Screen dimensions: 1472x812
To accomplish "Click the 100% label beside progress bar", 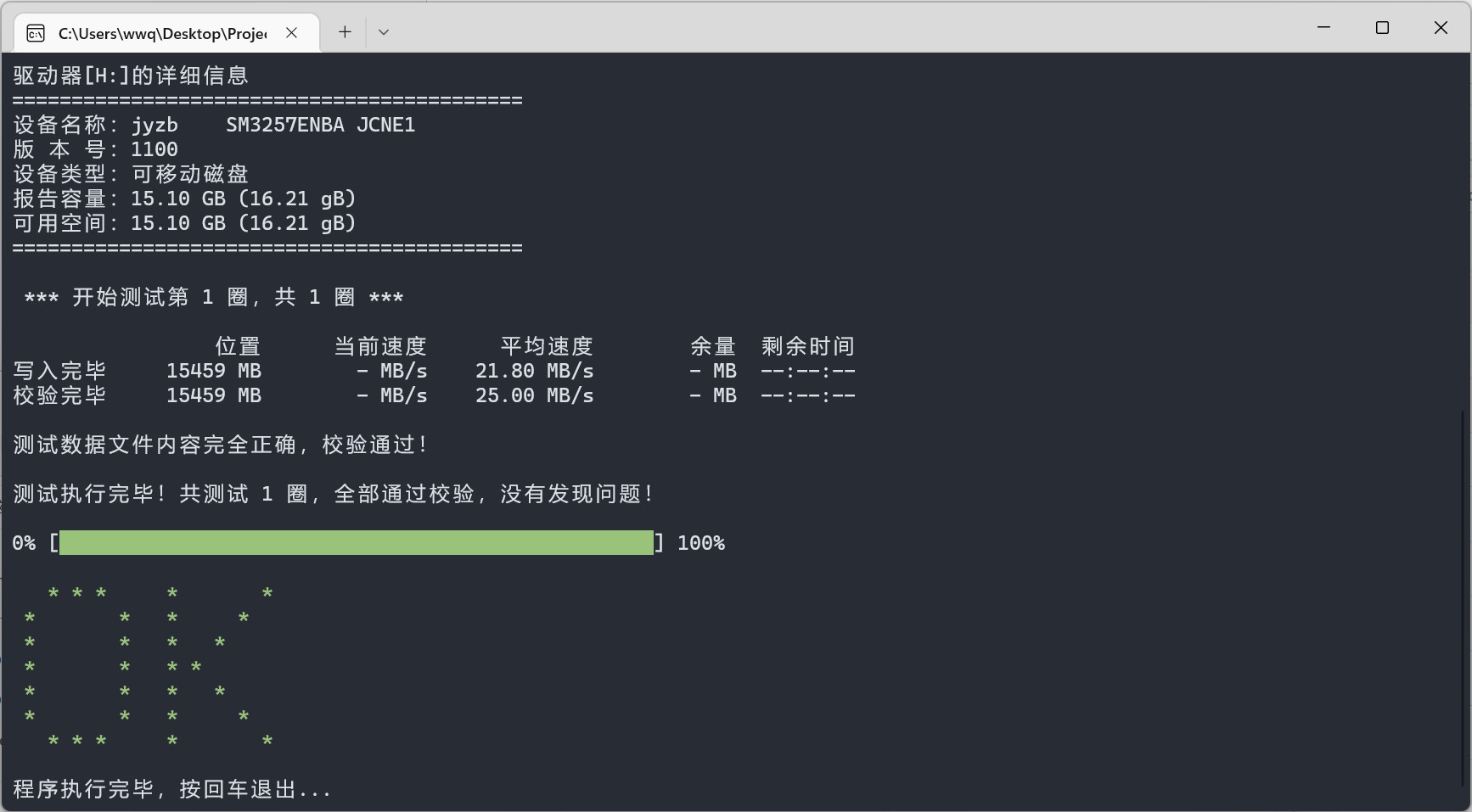I will pyautogui.click(x=701, y=544).
